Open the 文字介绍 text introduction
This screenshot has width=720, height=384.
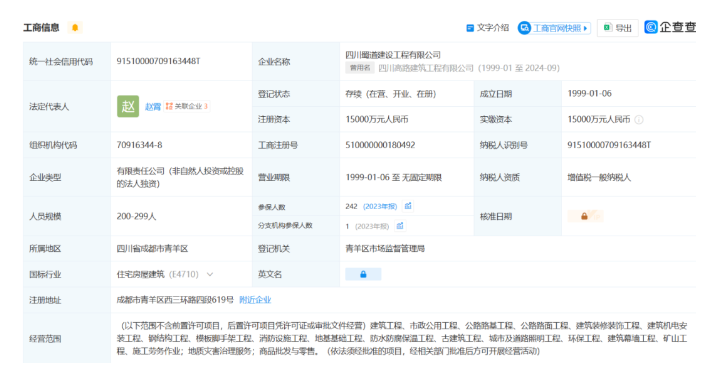488,28
